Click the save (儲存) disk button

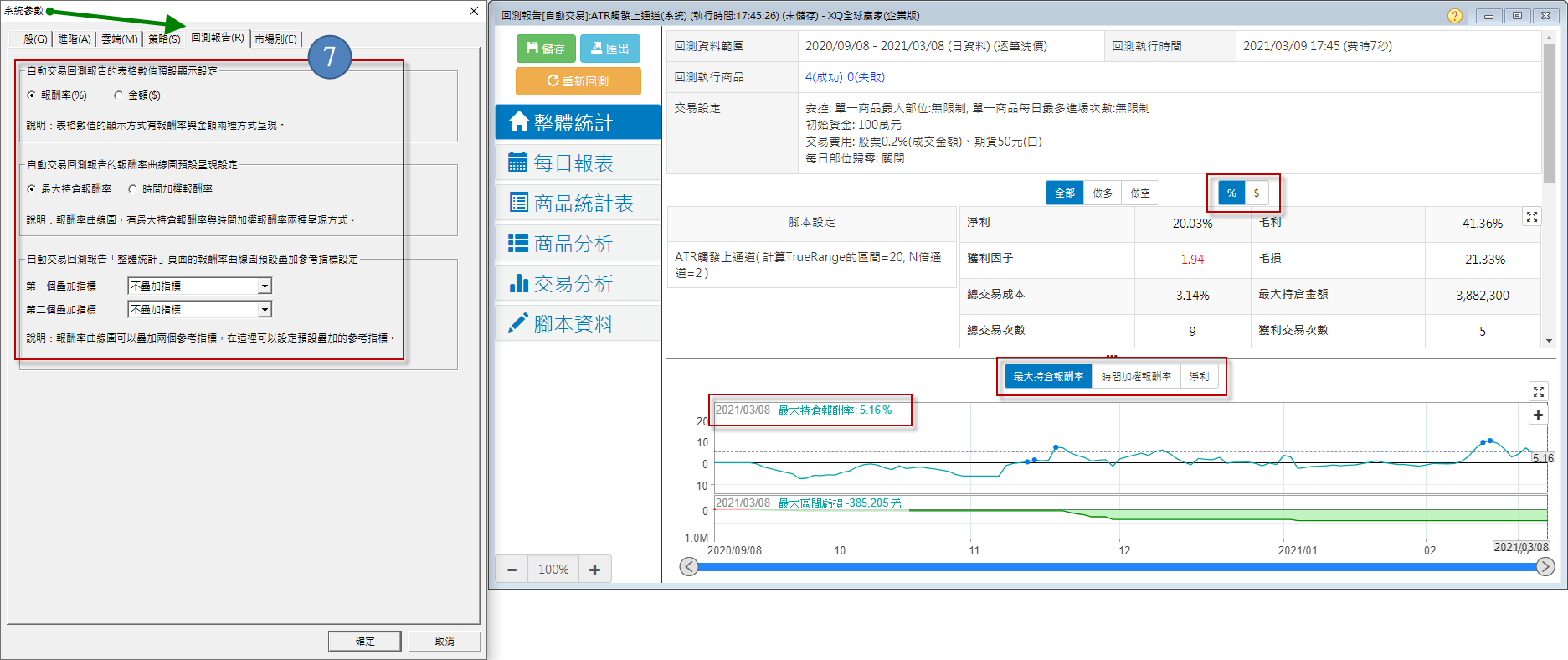point(545,49)
